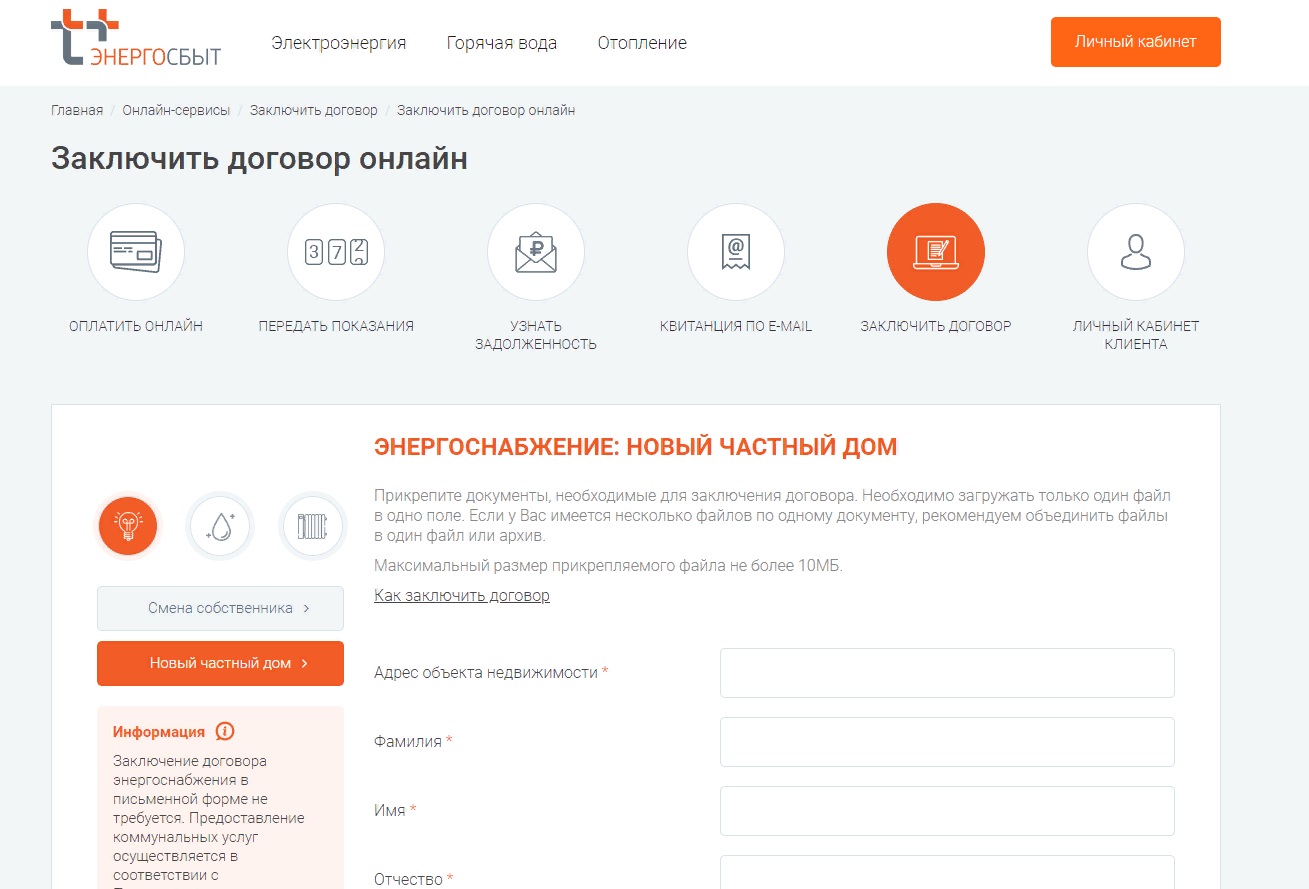Select the hot water droplet icon

220,526
